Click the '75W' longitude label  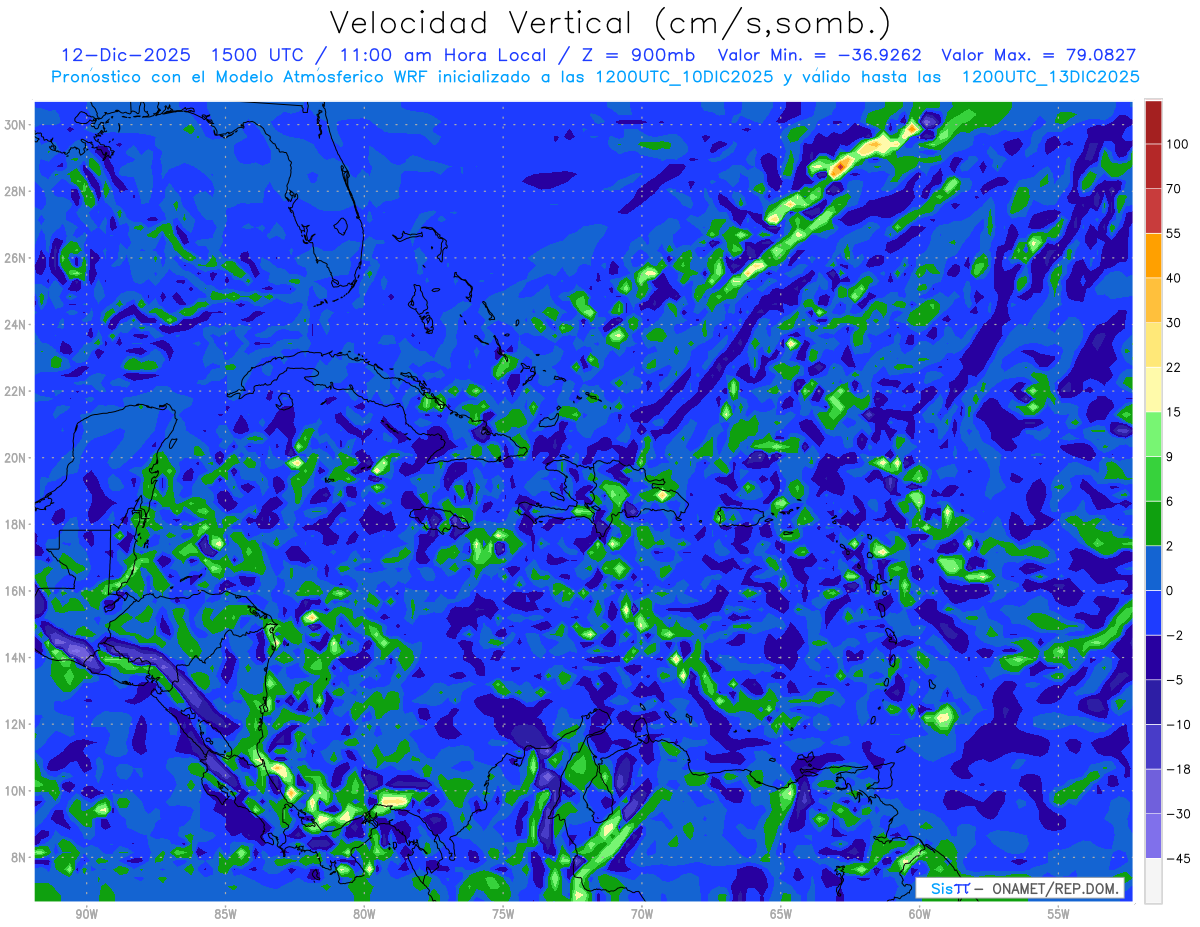pos(503,915)
